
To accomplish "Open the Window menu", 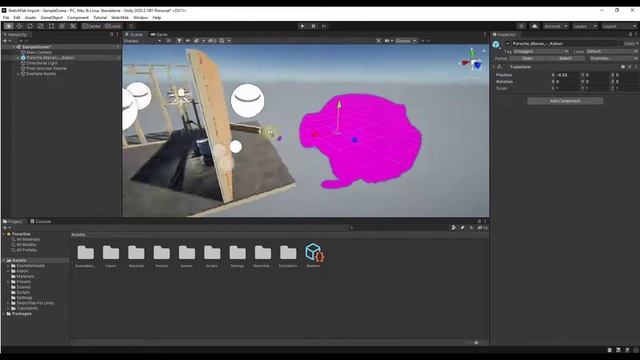I will pyautogui.click(x=140, y=18).
